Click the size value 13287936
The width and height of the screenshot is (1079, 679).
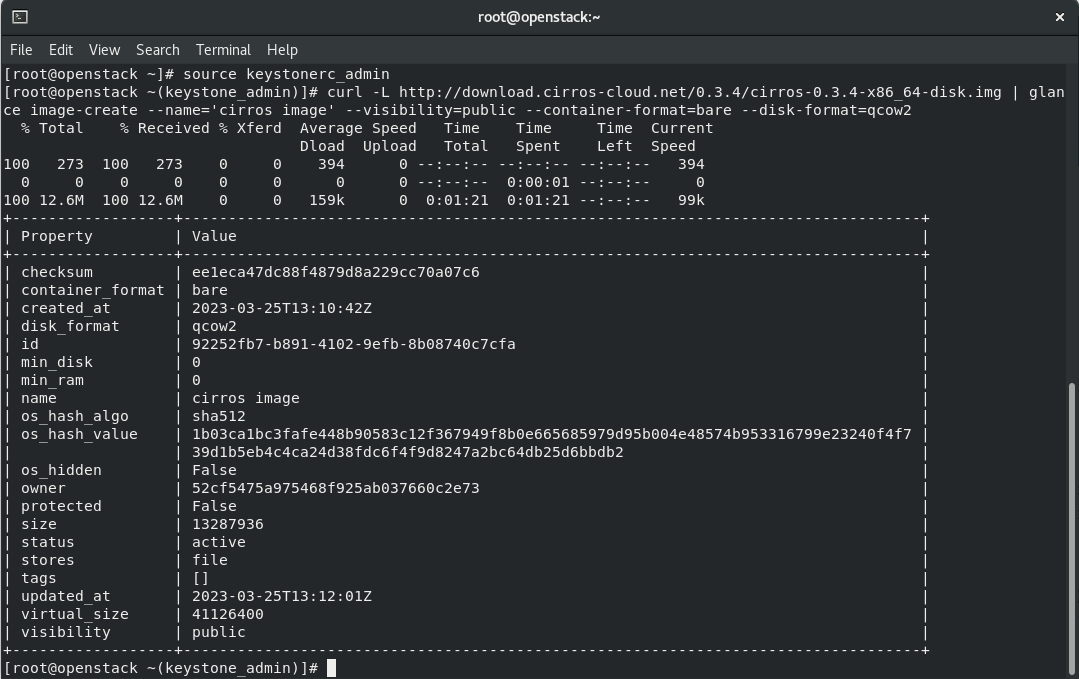click(226, 524)
